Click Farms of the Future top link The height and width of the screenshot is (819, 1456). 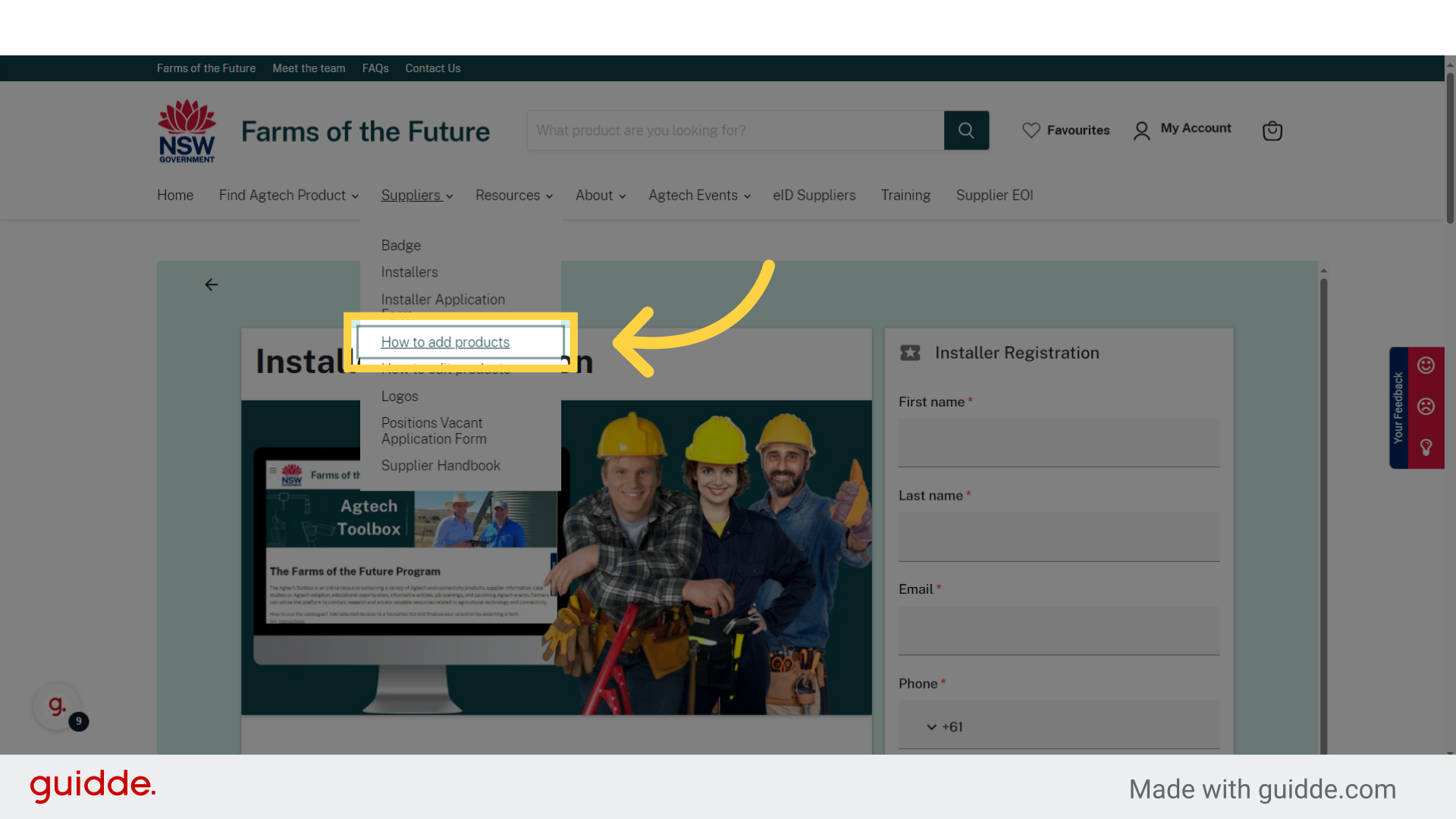click(x=206, y=68)
